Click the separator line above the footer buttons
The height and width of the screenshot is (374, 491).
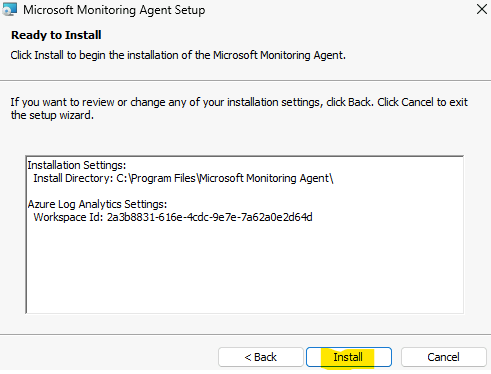(245, 334)
